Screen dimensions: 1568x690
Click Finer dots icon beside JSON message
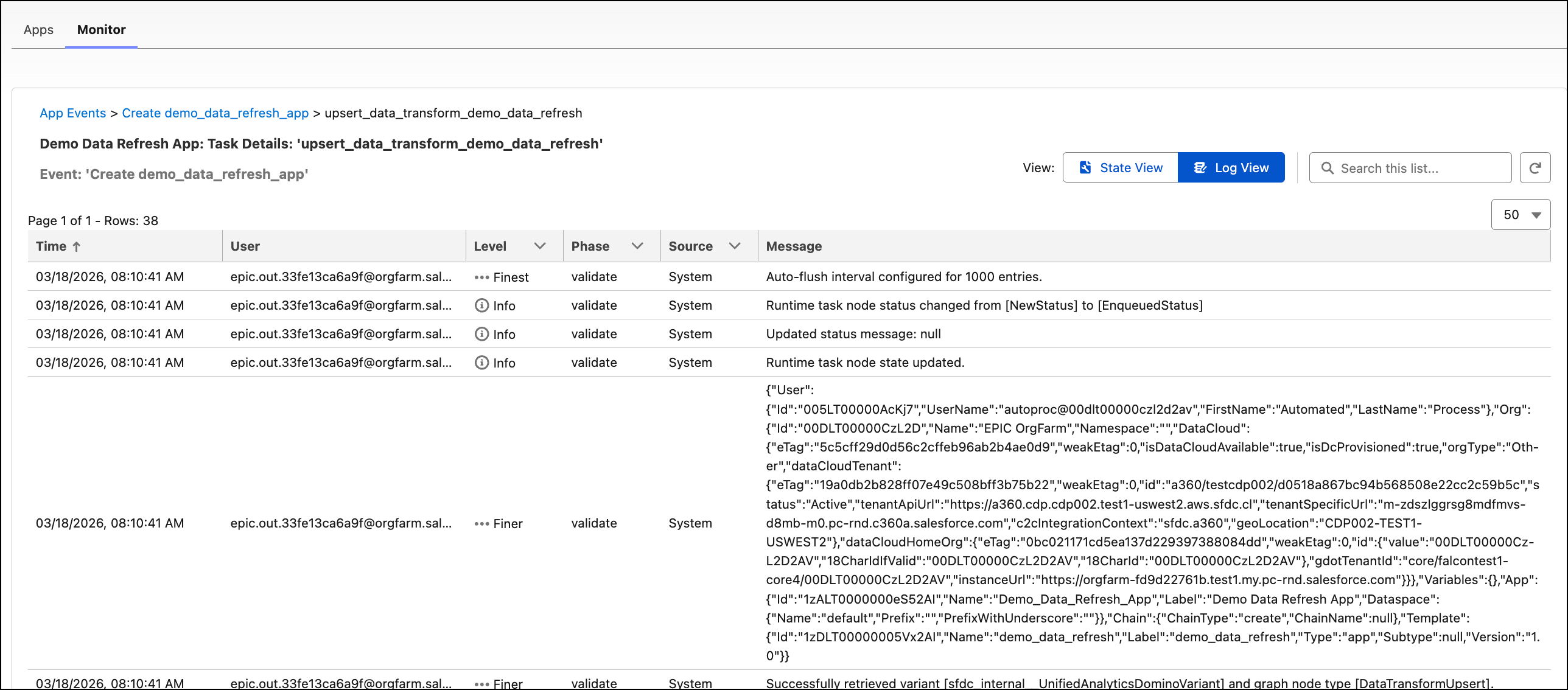[481, 523]
